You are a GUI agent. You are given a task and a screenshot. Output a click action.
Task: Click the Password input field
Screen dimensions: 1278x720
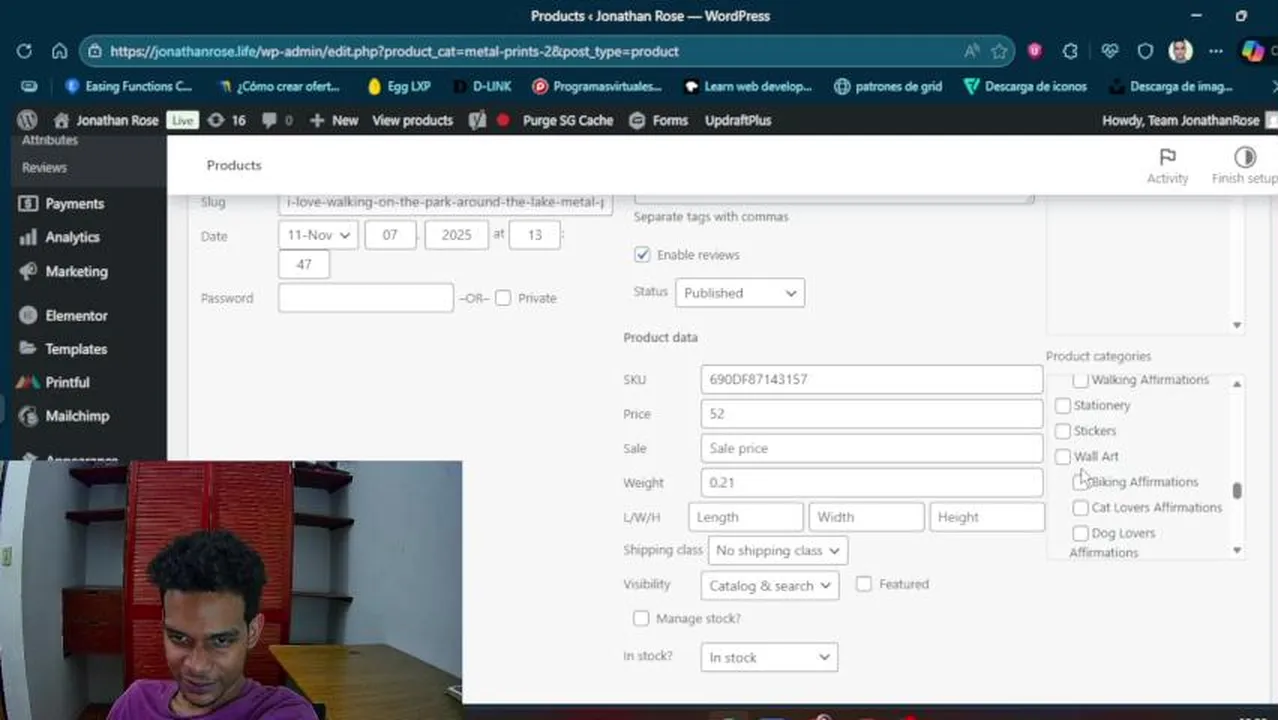tap(366, 297)
